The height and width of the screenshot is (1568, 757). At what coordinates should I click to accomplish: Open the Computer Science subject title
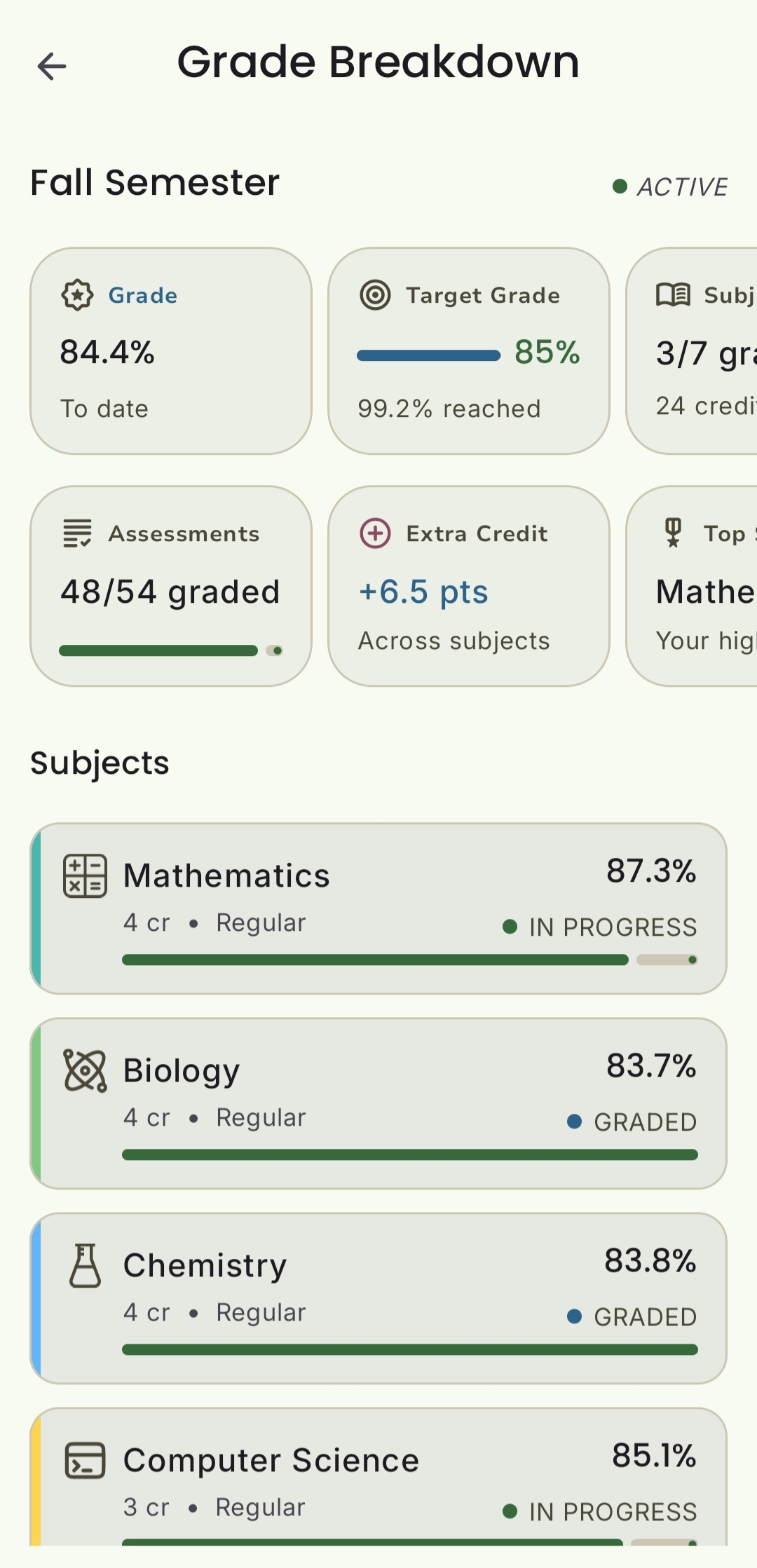[271, 1460]
